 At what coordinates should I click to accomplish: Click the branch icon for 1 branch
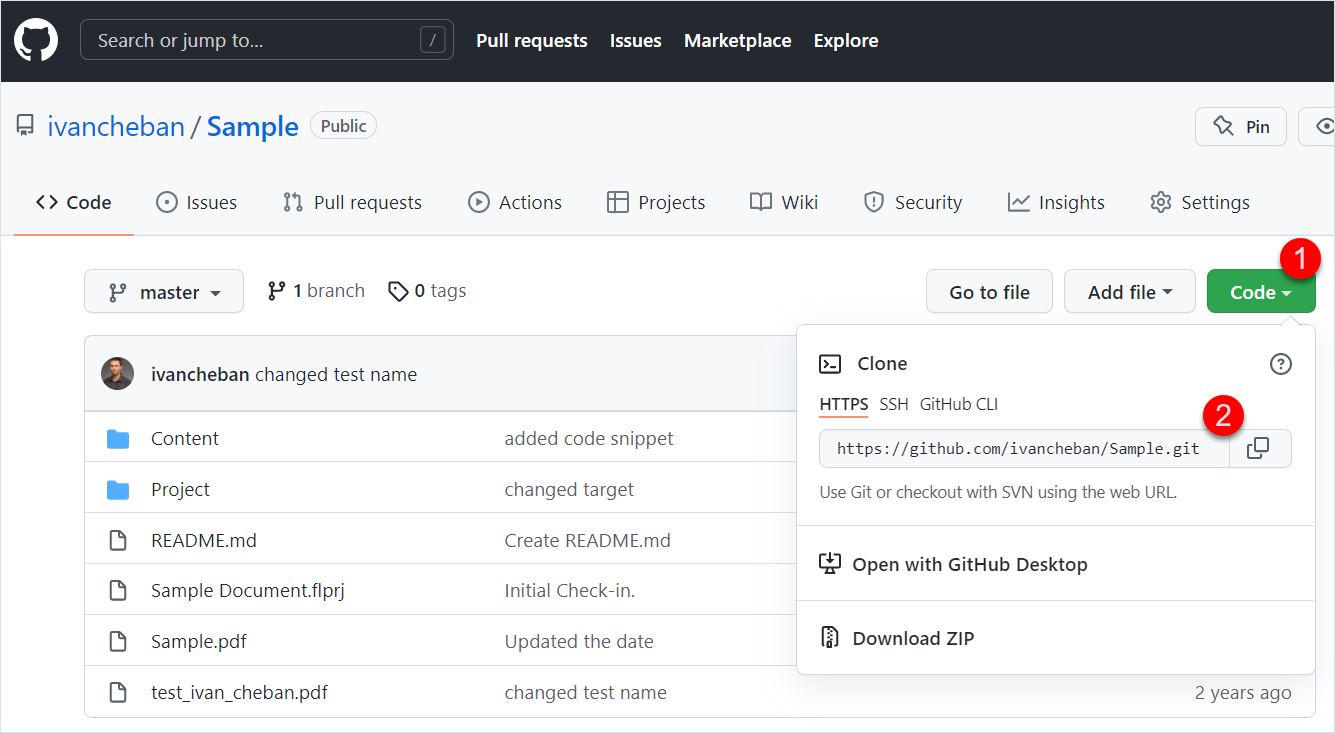(x=277, y=291)
